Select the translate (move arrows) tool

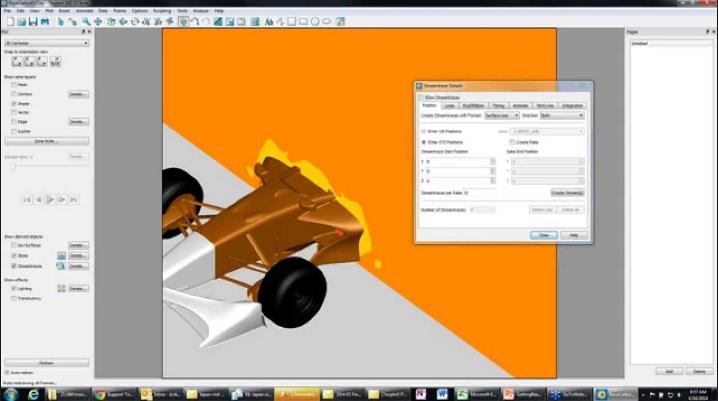[x=99, y=21]
